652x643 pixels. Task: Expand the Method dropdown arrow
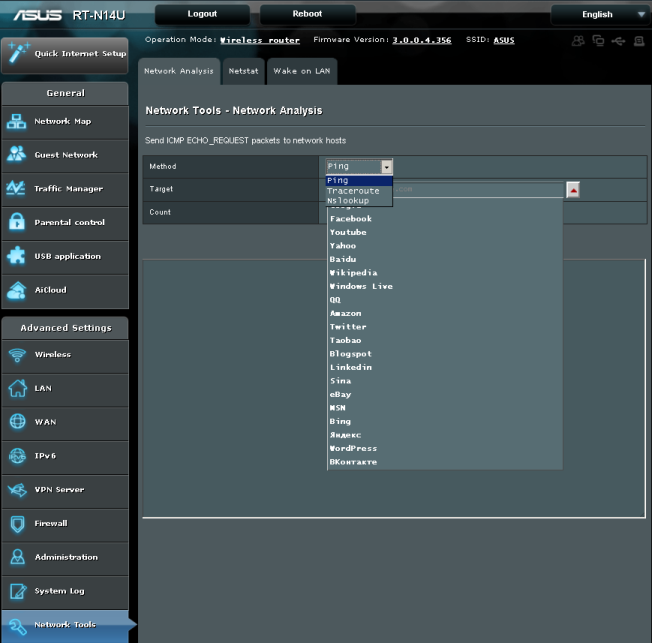pyautogui.click(x=387, y=167)
